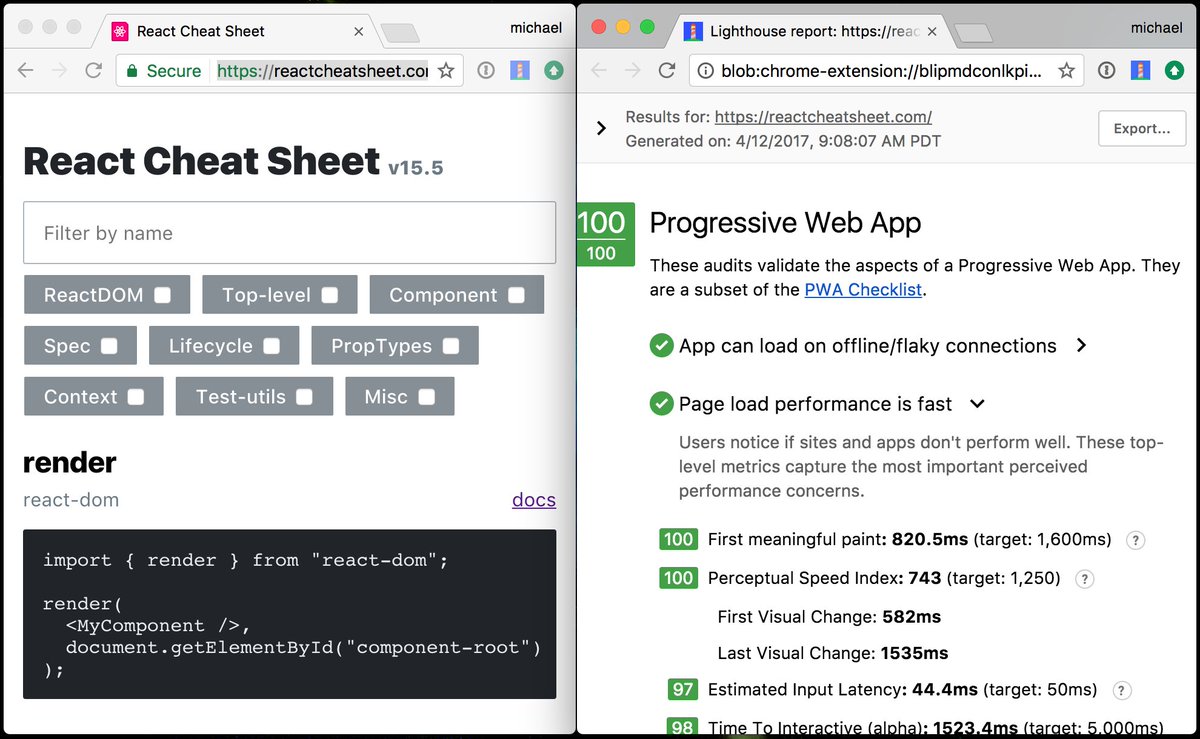Open help icon for Perceptual Speed Index
Image resolution: width=1200 pixels, height=739 pixels.
tap(1084, 578)
